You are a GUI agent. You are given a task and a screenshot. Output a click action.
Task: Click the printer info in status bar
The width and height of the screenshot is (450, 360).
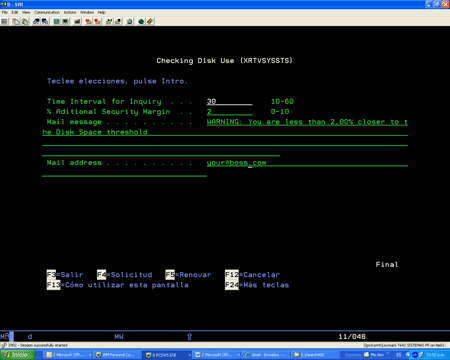tap(404, 345)
